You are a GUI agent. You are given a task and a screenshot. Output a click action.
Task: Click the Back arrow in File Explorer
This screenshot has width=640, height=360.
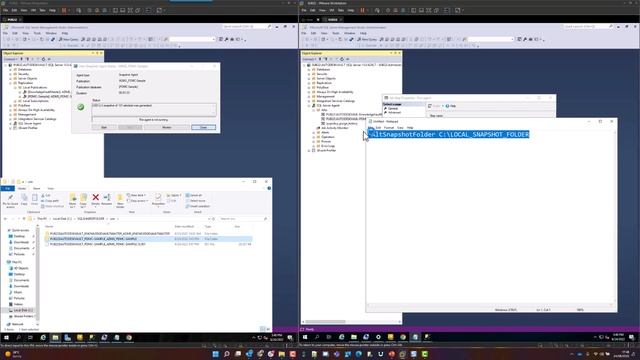(x=5, y=219)
